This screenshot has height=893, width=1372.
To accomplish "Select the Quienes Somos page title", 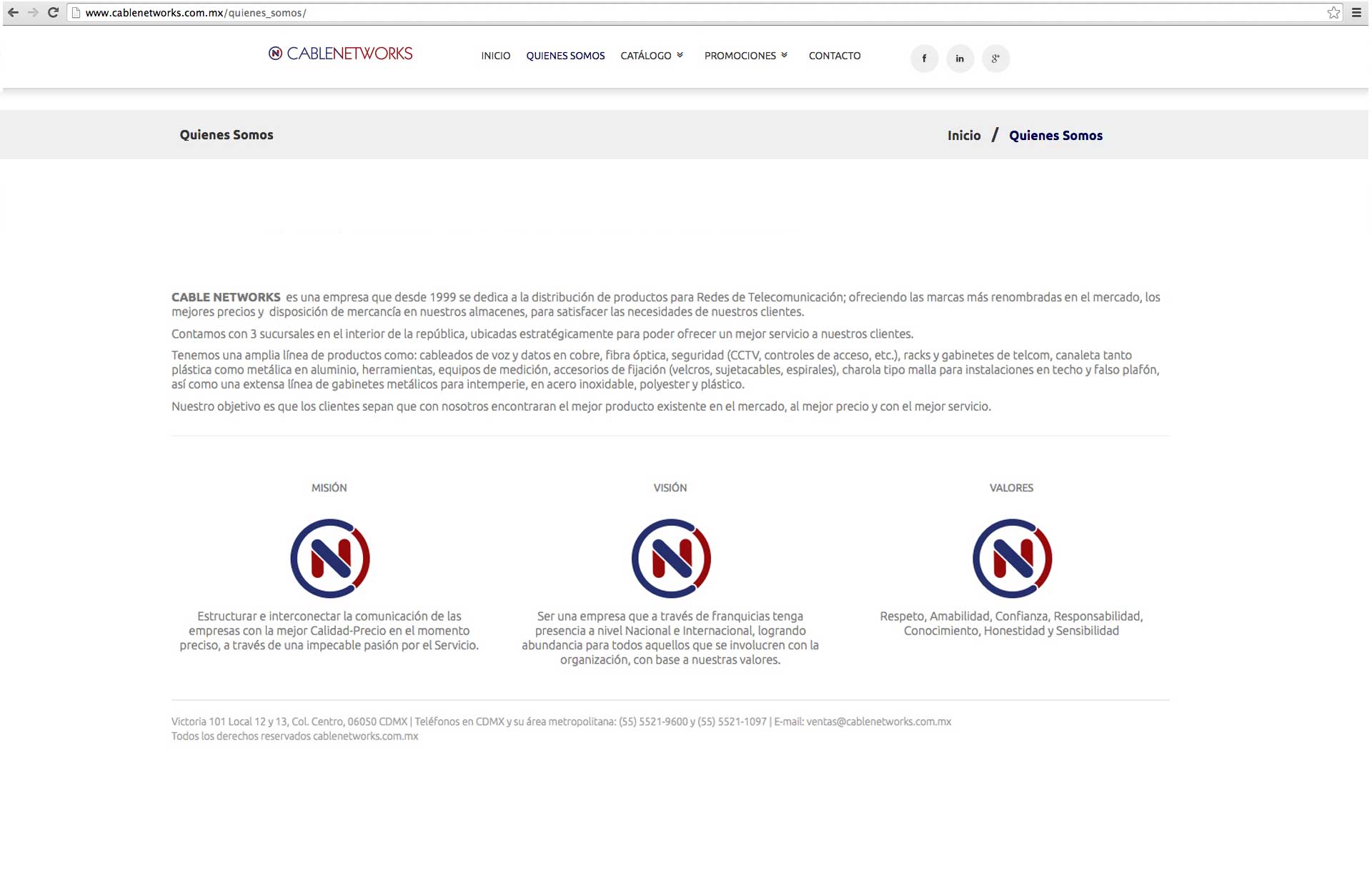I will coord(227,135).
